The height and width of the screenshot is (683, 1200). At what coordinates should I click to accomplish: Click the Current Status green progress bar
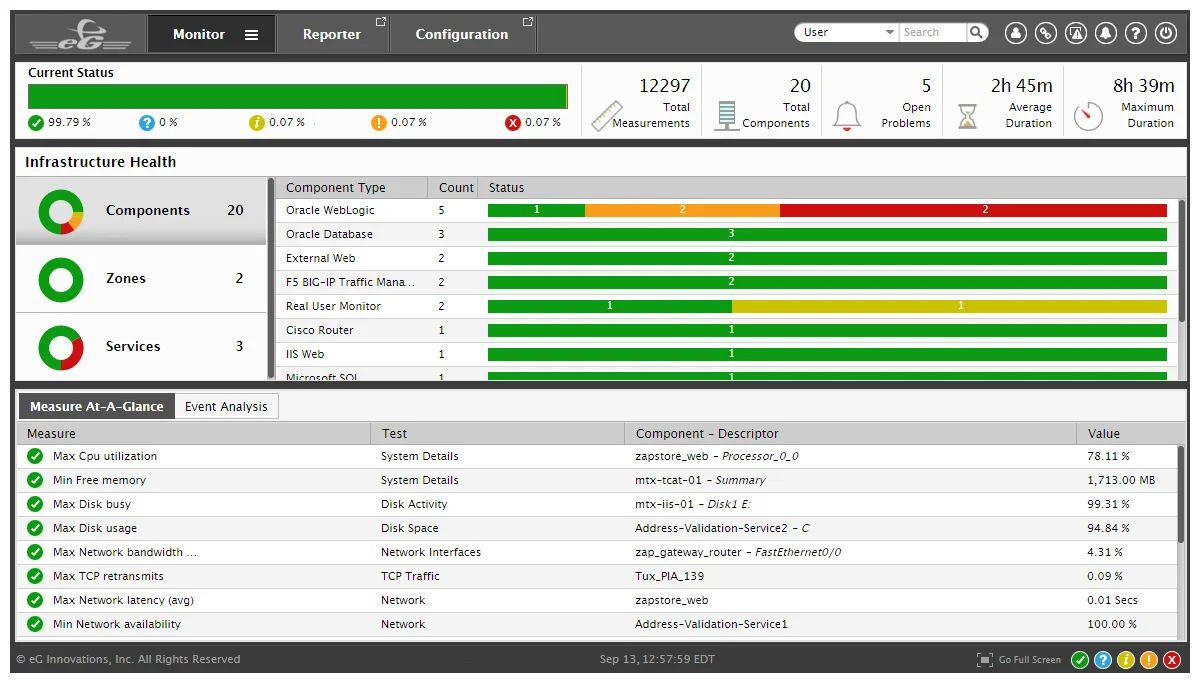[x=298, y=96]
